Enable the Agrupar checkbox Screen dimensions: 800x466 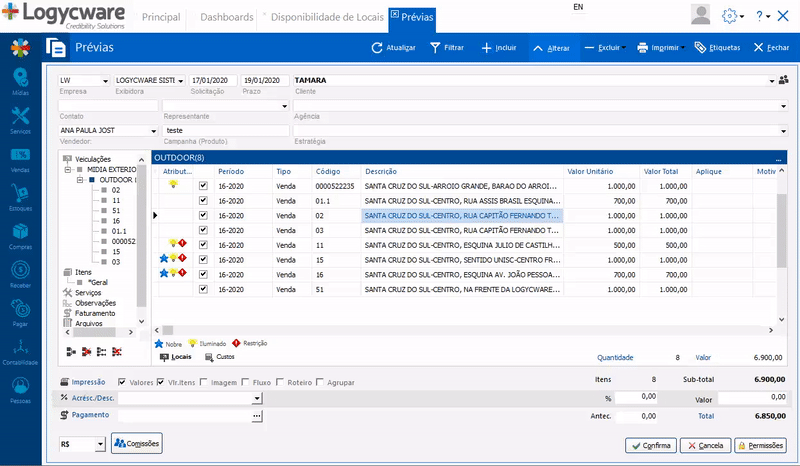coord(321,382)
